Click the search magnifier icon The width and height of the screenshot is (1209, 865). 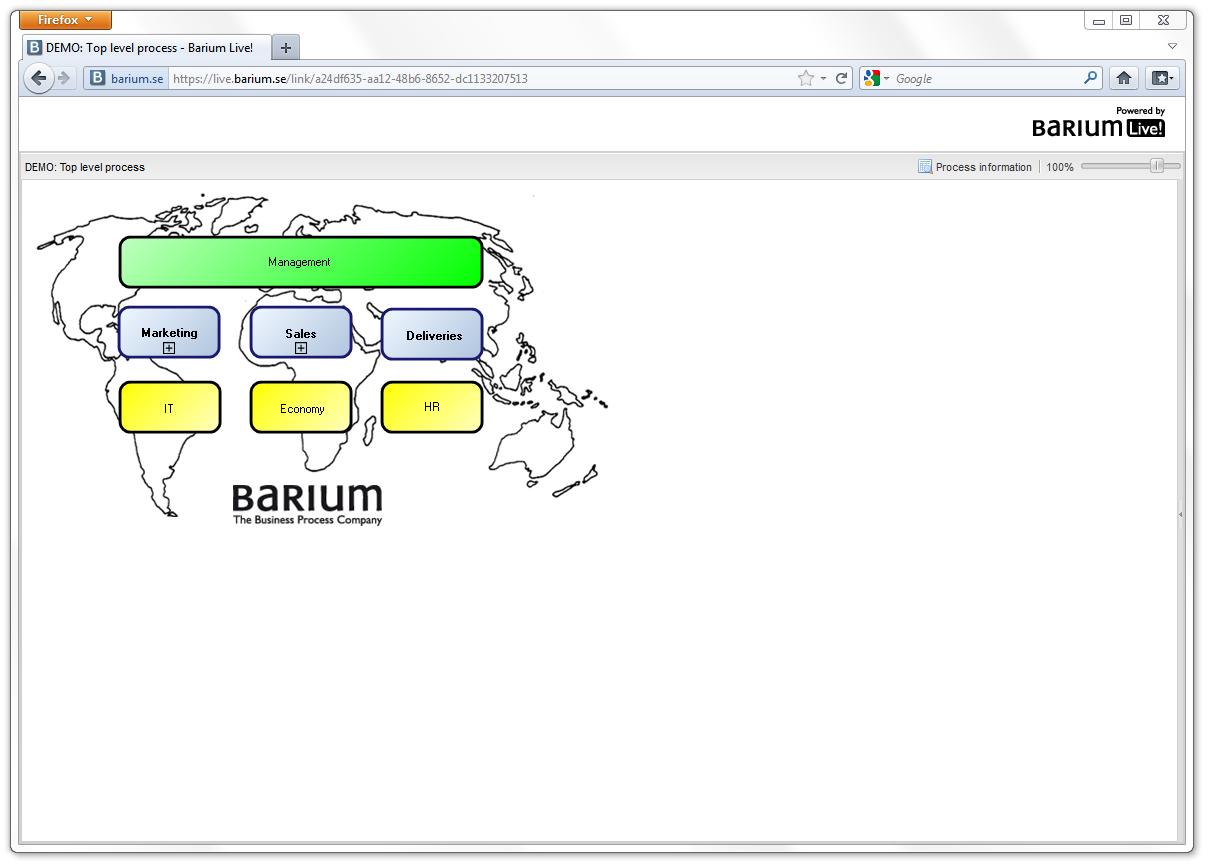click(x=1090, y=78)
